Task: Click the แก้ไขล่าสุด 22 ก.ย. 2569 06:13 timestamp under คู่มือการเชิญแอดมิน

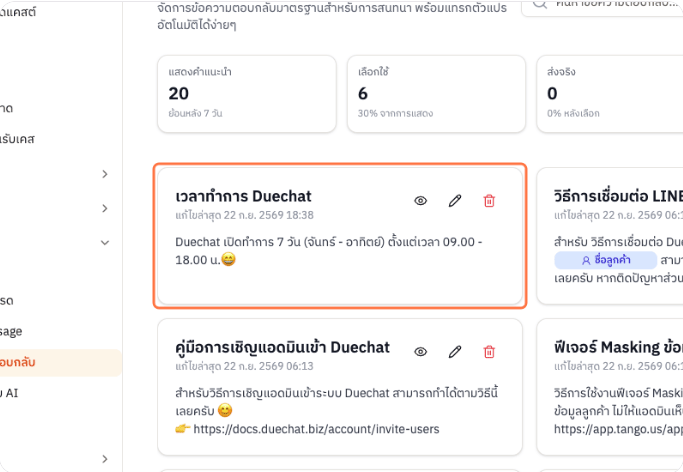Action: [244, 366]
